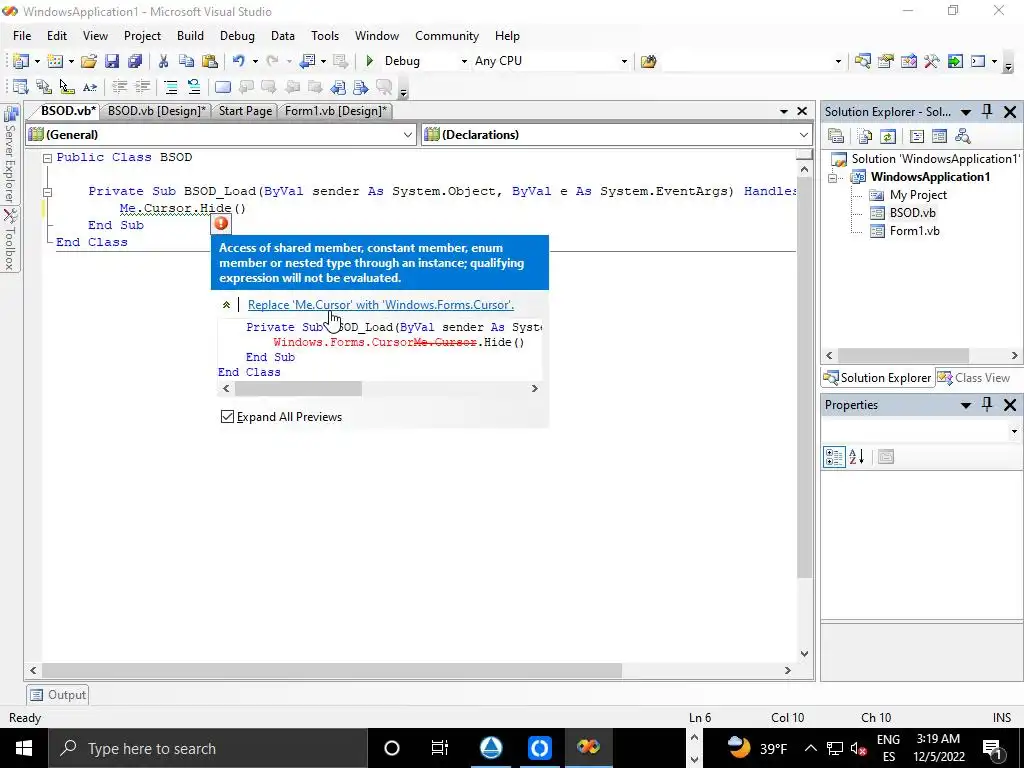Click the New Project toolbar icon
Screen dimensions: 1024x768
coord(21,61)
